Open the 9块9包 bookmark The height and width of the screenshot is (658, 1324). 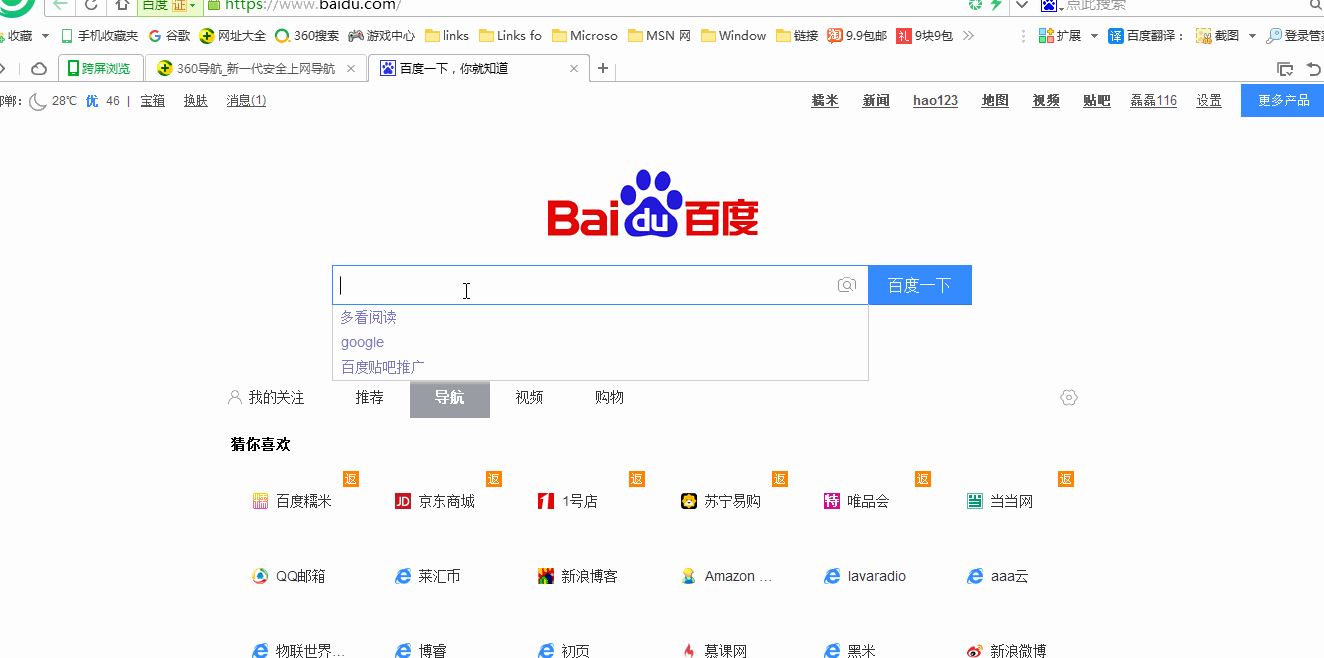925,36
